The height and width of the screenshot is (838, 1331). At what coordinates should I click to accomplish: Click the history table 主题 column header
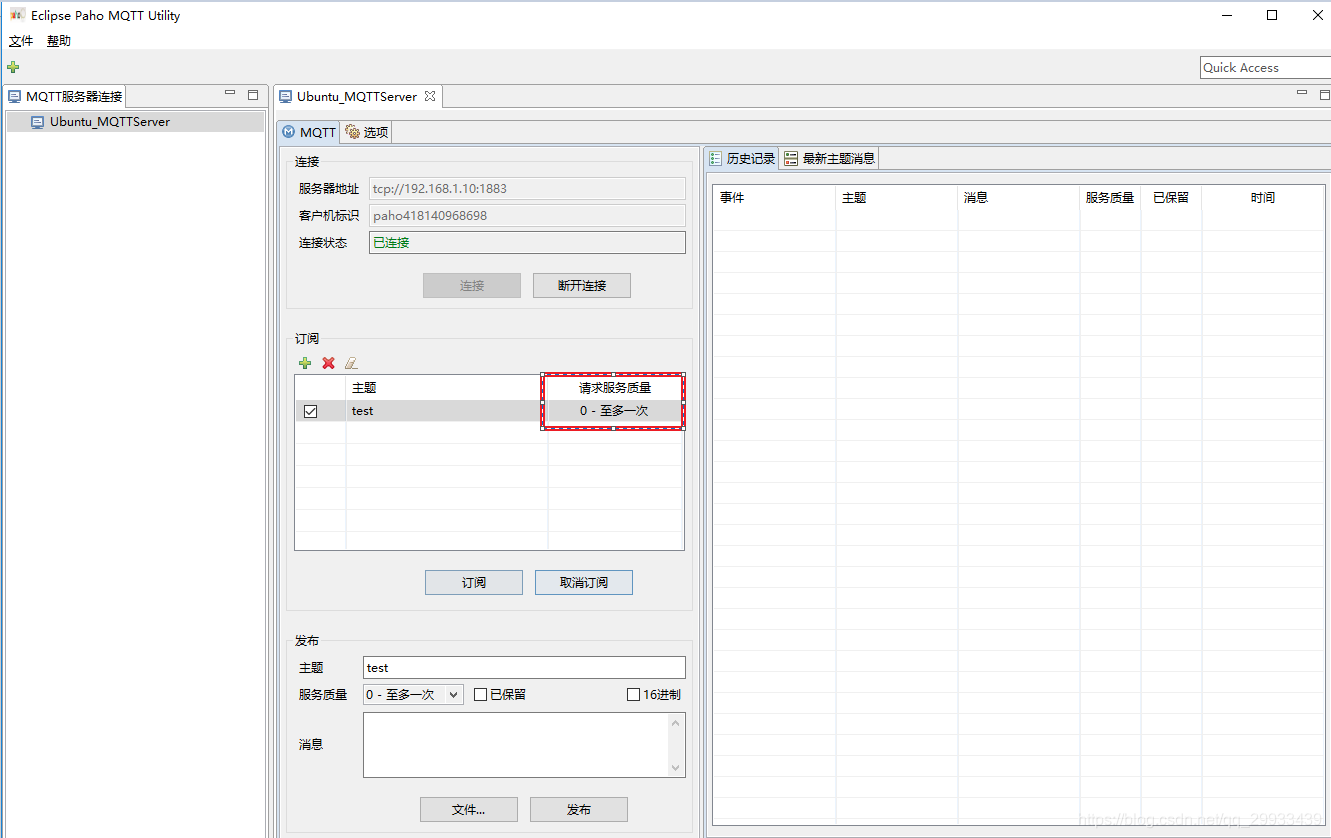[x=897, y=198]
